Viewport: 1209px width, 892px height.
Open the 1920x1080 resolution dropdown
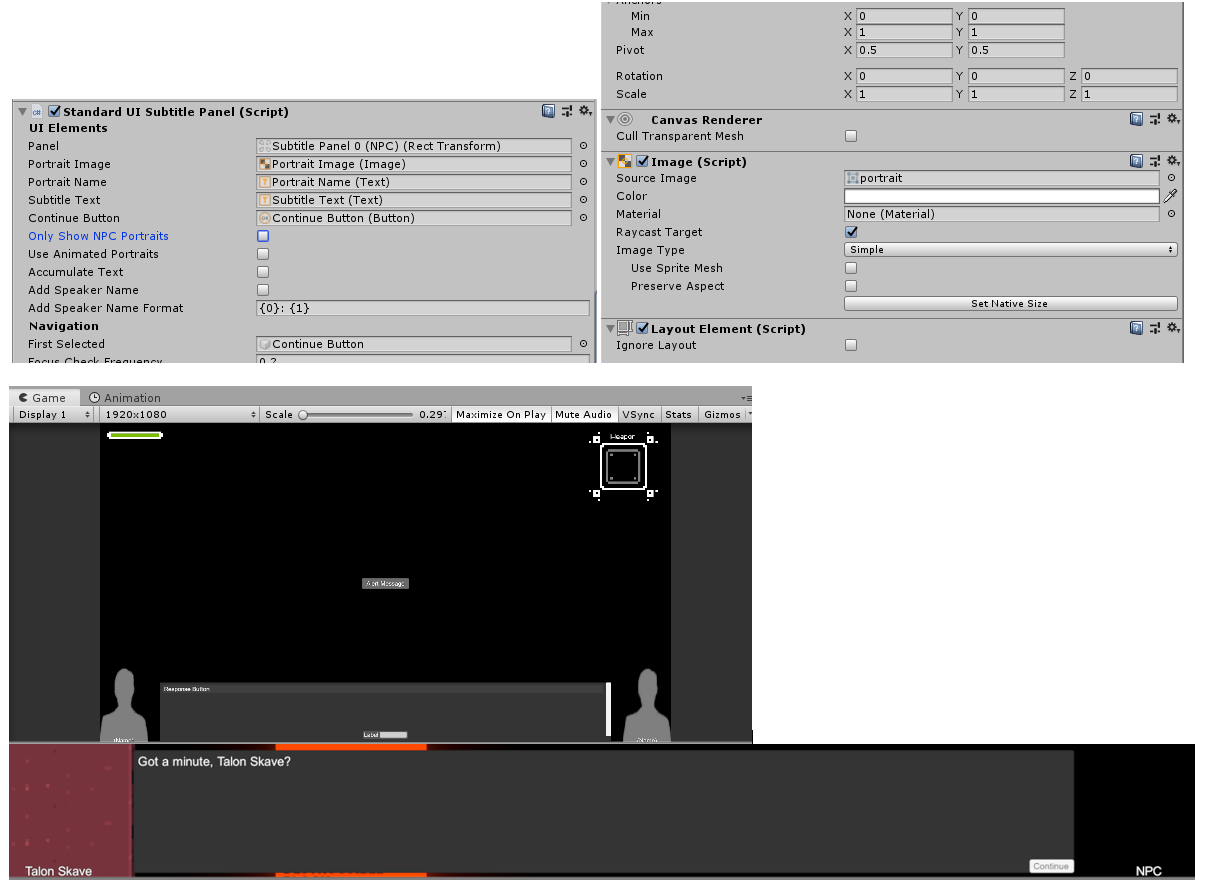click(180, 414)
